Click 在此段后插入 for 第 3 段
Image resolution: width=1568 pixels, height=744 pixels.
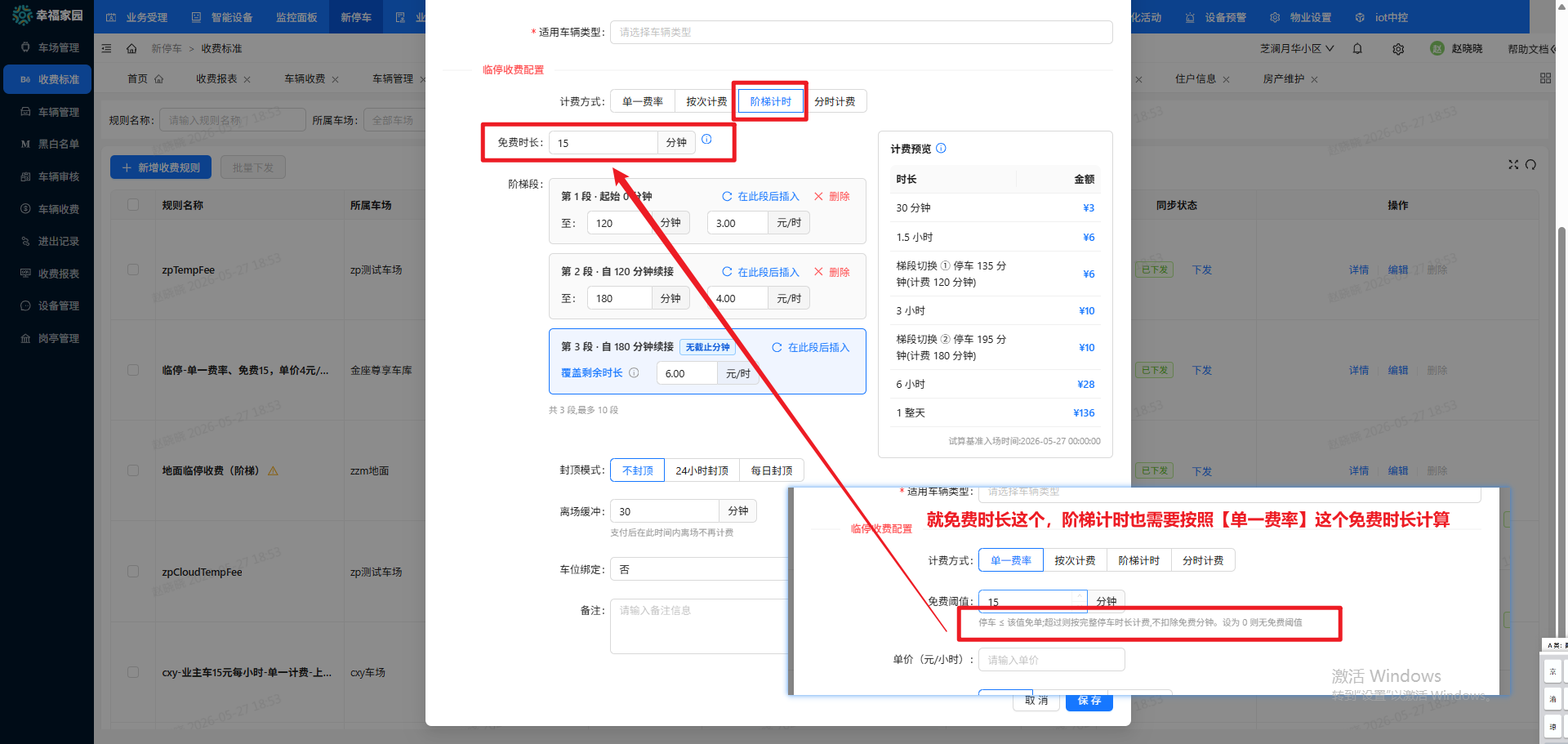click(810, 347)
